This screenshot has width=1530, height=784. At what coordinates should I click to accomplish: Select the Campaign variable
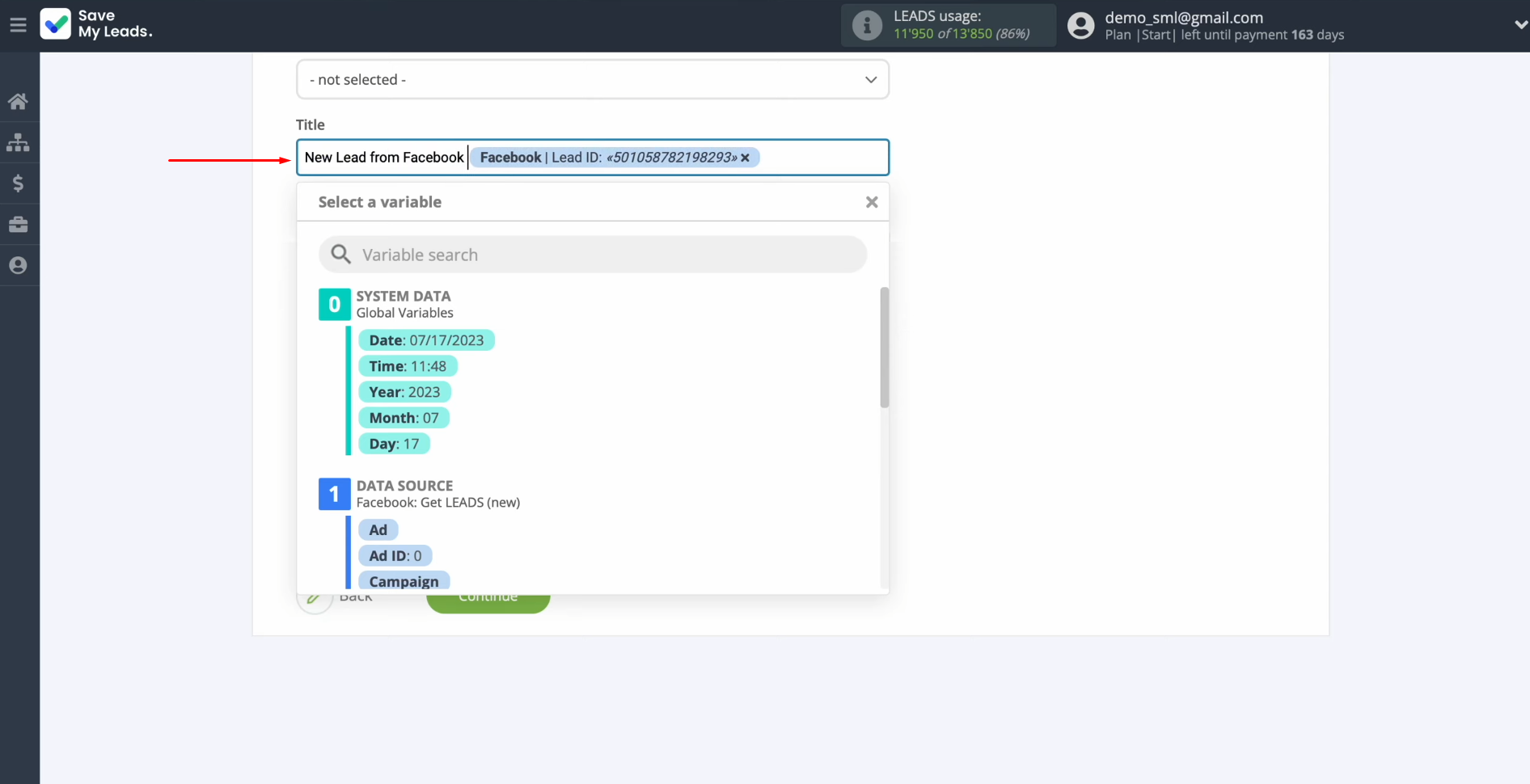(x=404, y=582)
